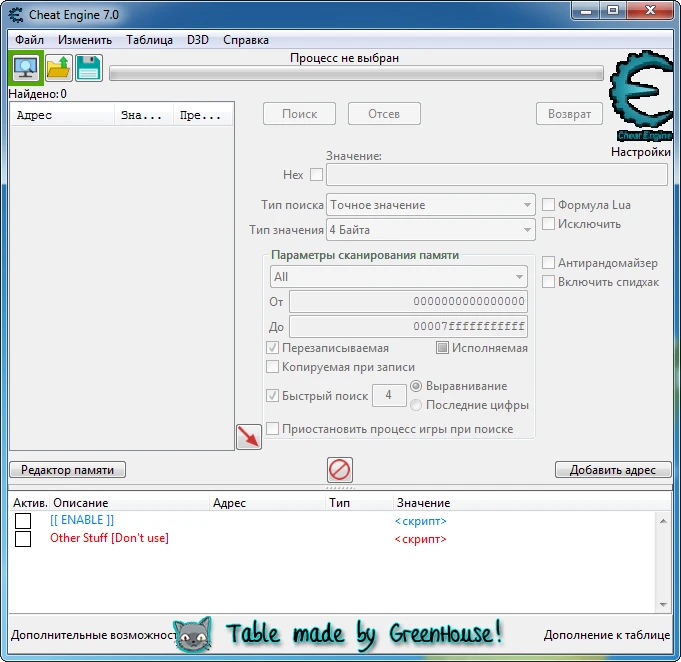Toggle the Исполняемая checkbox

(x=442, y=348)
